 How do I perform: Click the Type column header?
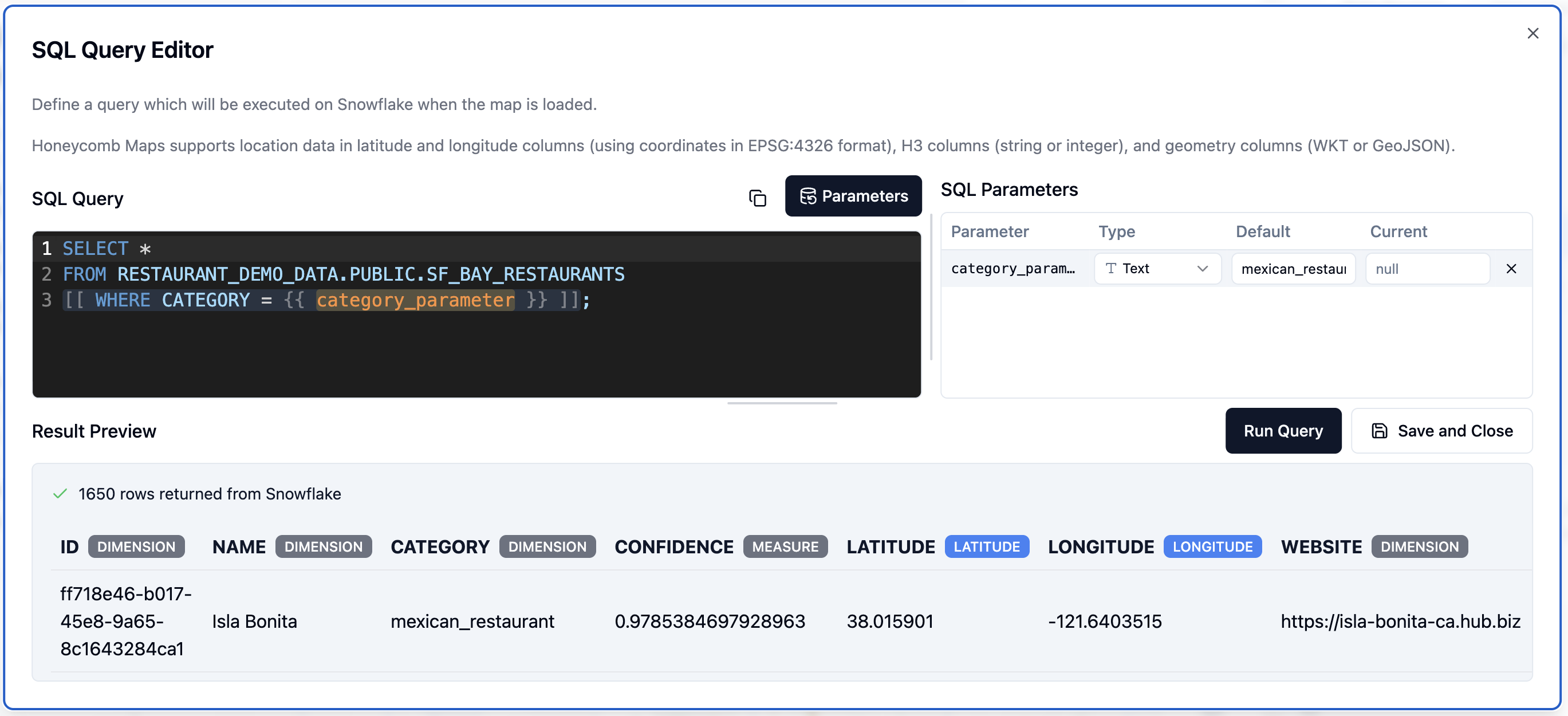point(1116,231)
